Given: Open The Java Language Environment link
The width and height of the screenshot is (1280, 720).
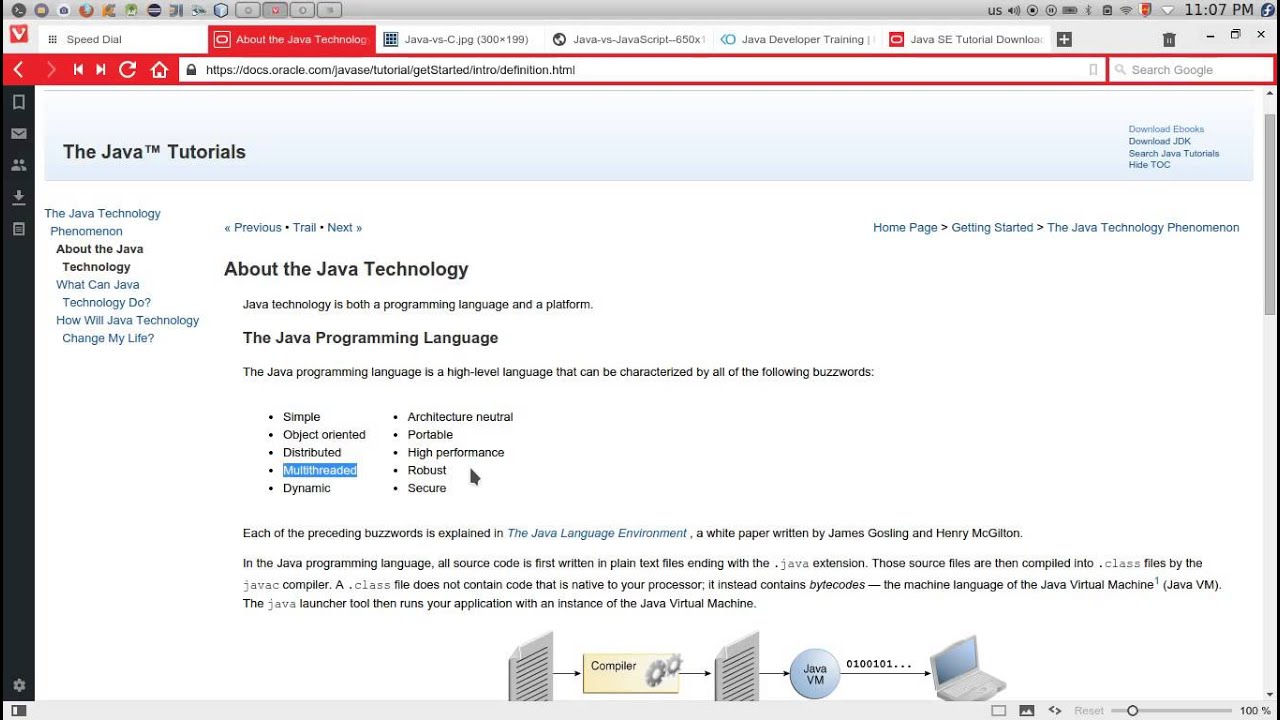Looking at the screenshot, I should pyautogui.click(x=597, y=533).
